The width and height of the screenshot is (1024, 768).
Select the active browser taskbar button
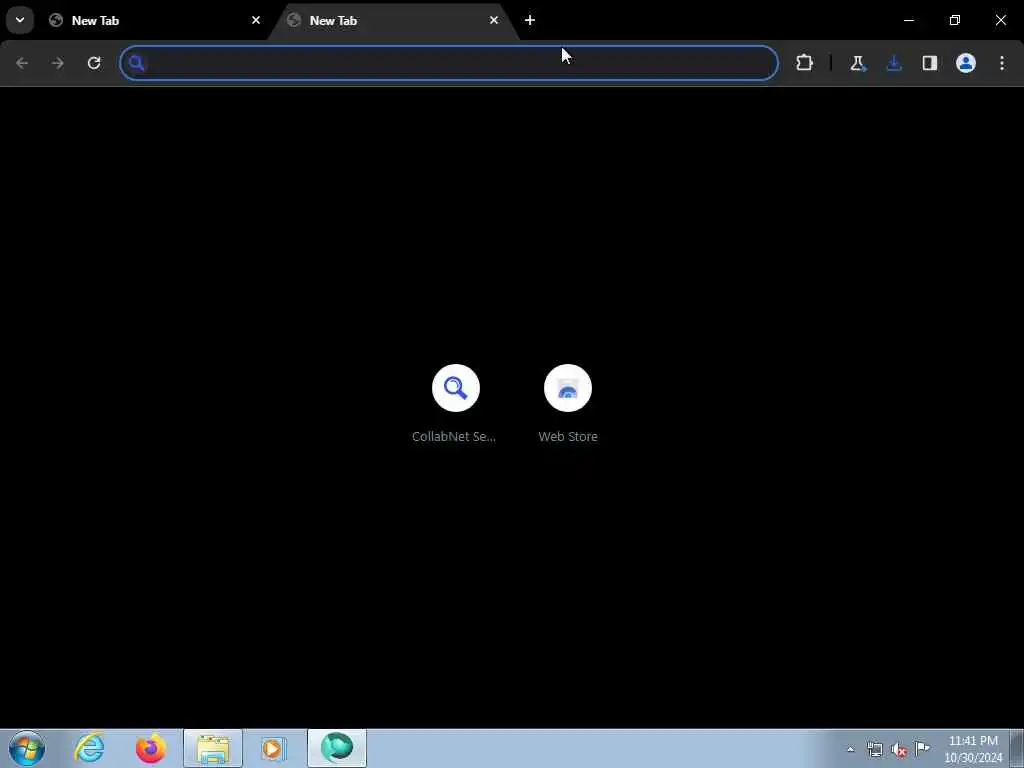click(337, 748)
